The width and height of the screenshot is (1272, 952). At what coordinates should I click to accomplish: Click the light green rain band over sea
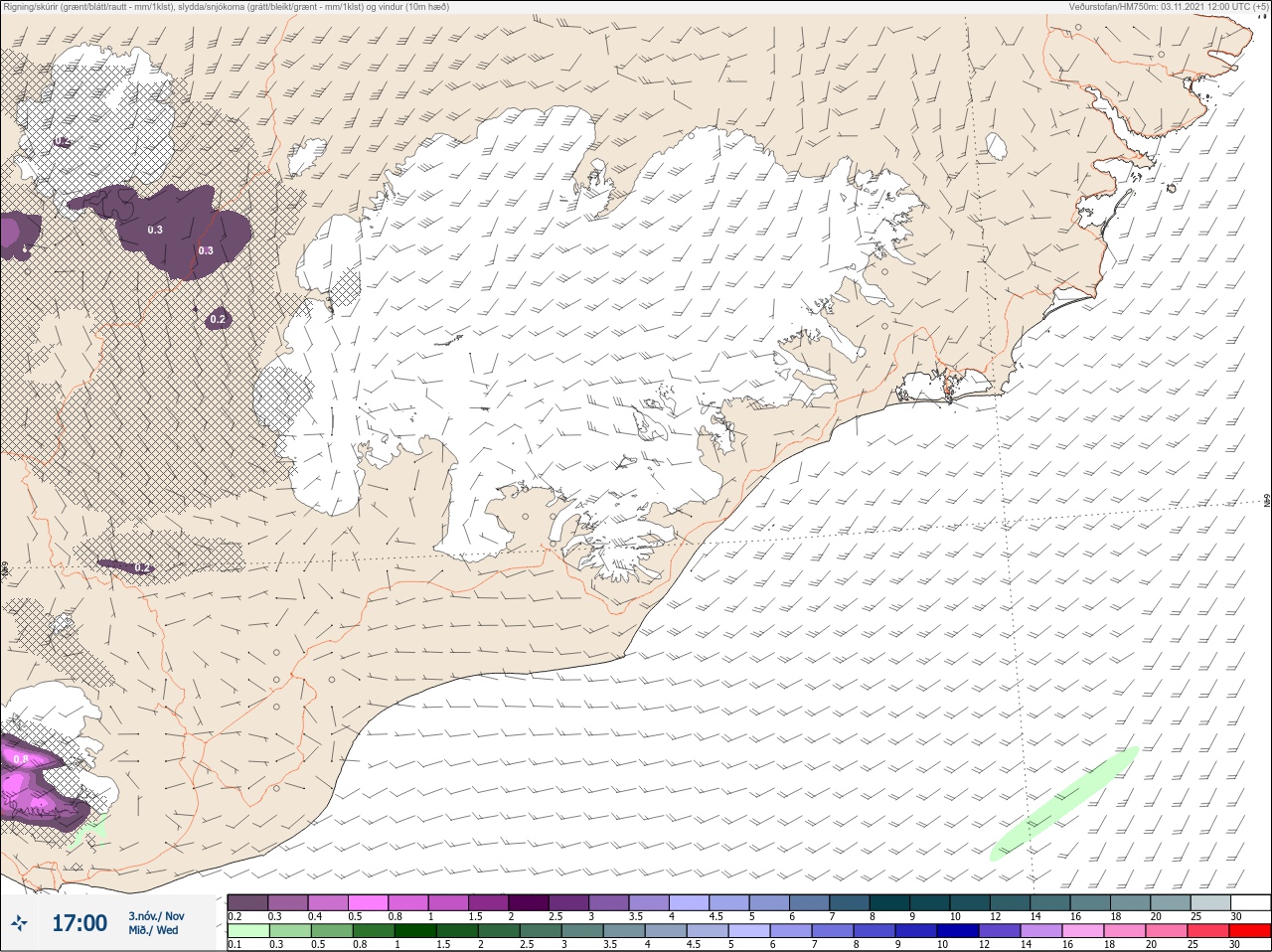[x=1064, y=803]
